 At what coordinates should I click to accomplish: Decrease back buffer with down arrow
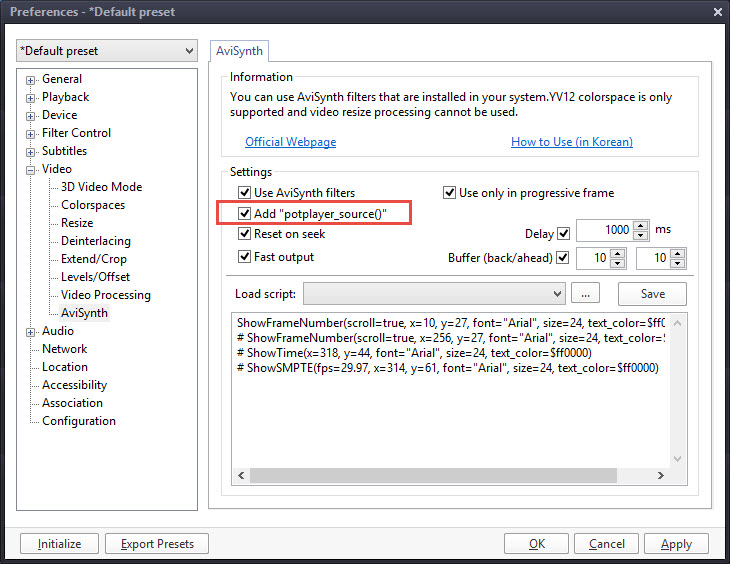(x=617, y=264)
